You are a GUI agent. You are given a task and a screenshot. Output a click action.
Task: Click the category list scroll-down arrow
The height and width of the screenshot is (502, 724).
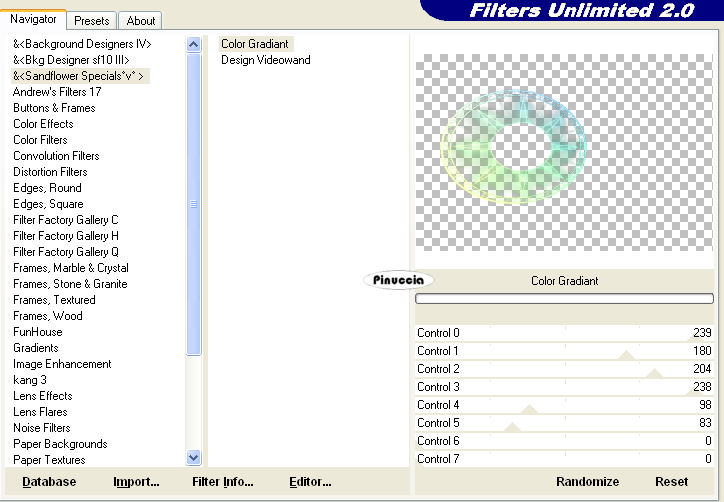(x=193, y=458)
